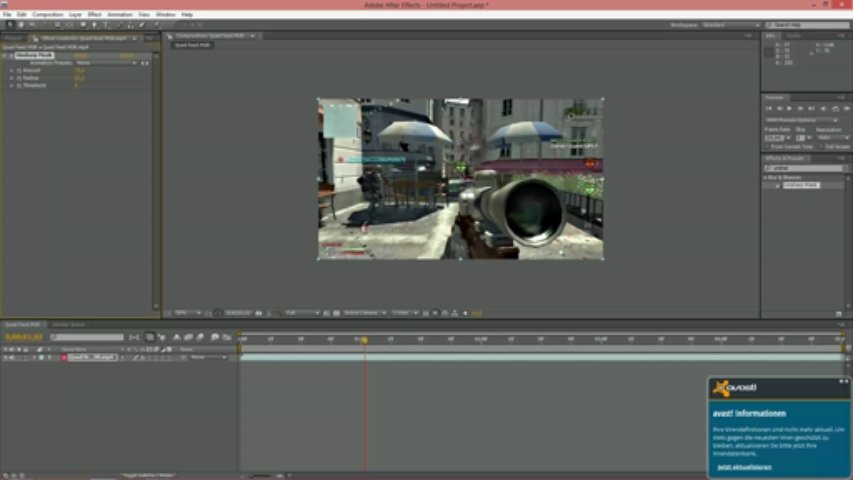Click the Search Help input field
853x480 pixels.
(809, 24)
